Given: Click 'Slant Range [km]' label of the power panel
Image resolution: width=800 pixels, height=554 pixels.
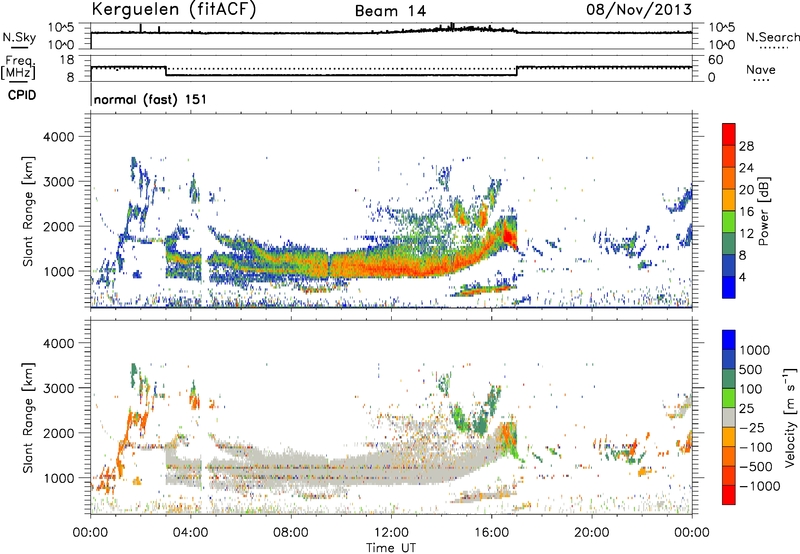Looking at the screenshot, I should (28, 211).
